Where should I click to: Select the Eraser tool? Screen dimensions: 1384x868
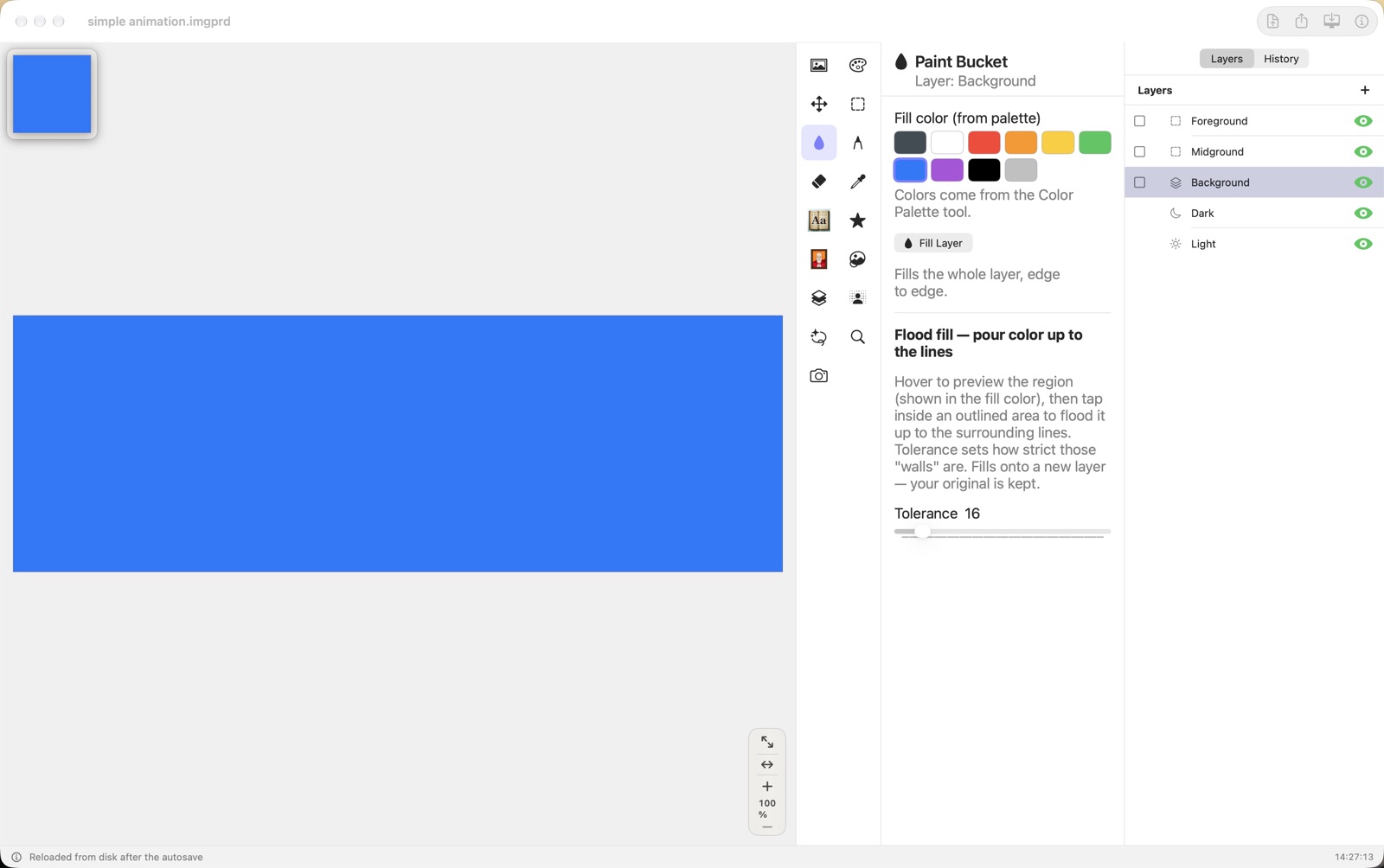pos(818,182)
